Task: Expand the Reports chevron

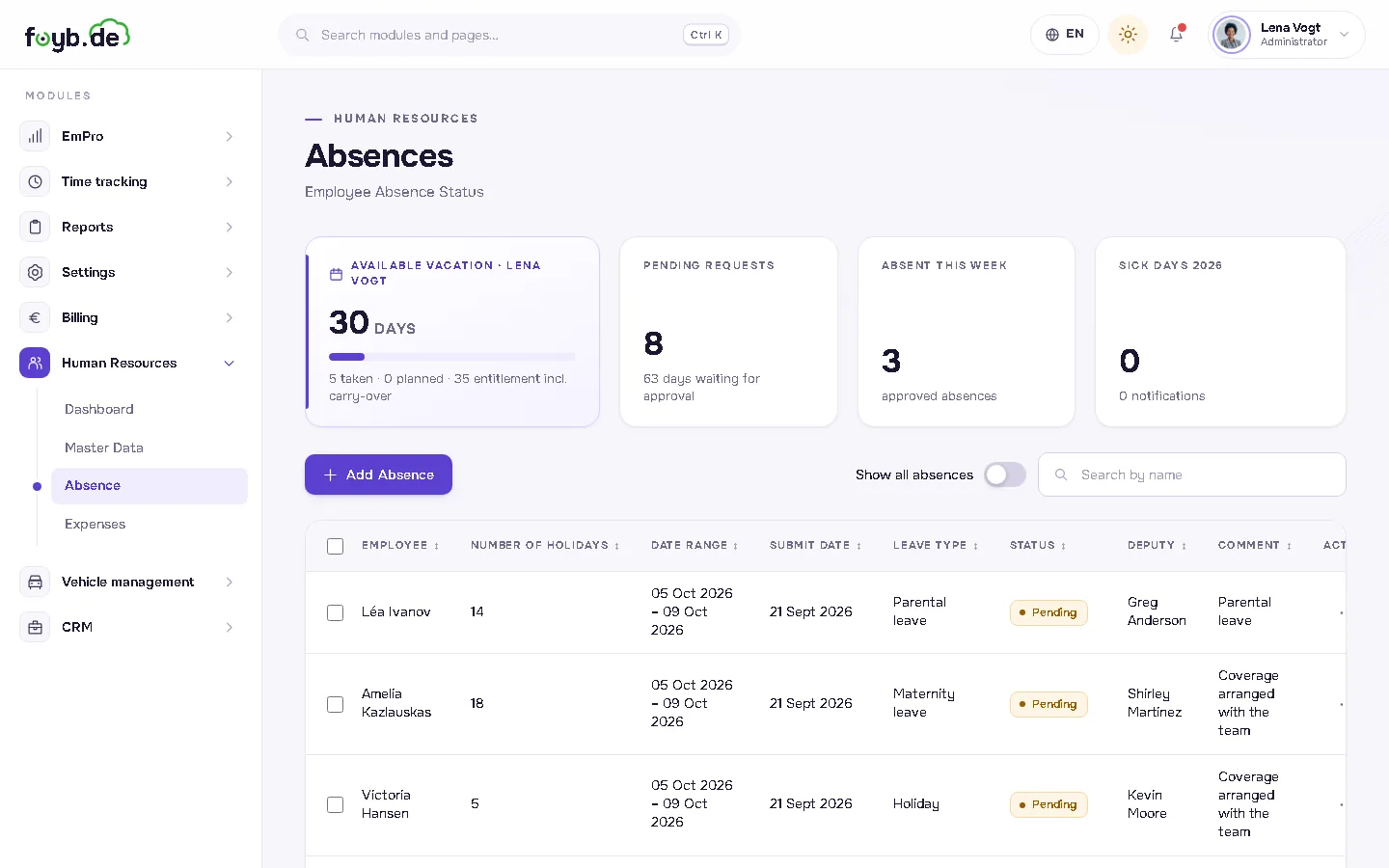Action: tap(230, 227)
